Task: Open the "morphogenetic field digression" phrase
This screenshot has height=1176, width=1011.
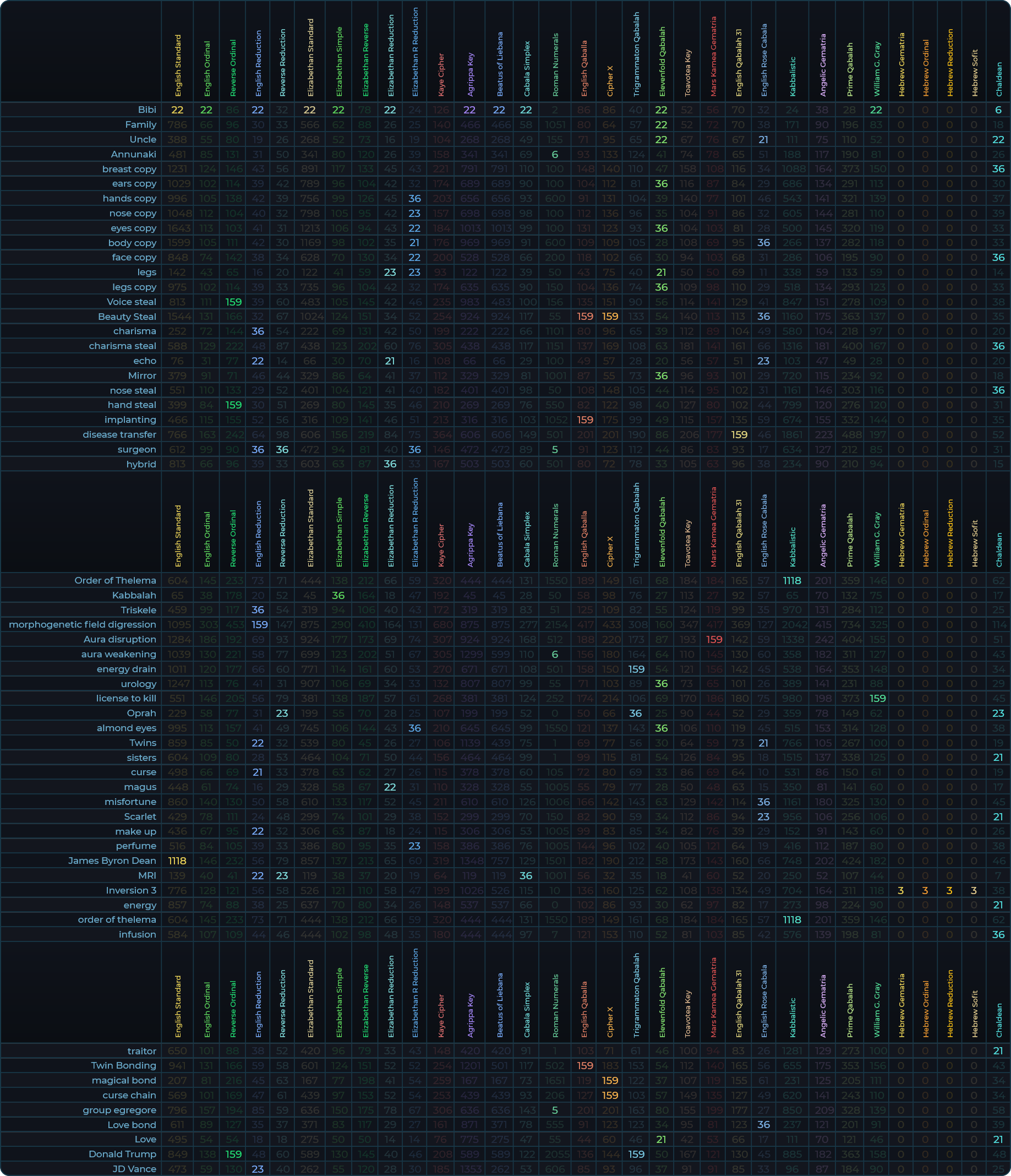Action: pos(82,624)
